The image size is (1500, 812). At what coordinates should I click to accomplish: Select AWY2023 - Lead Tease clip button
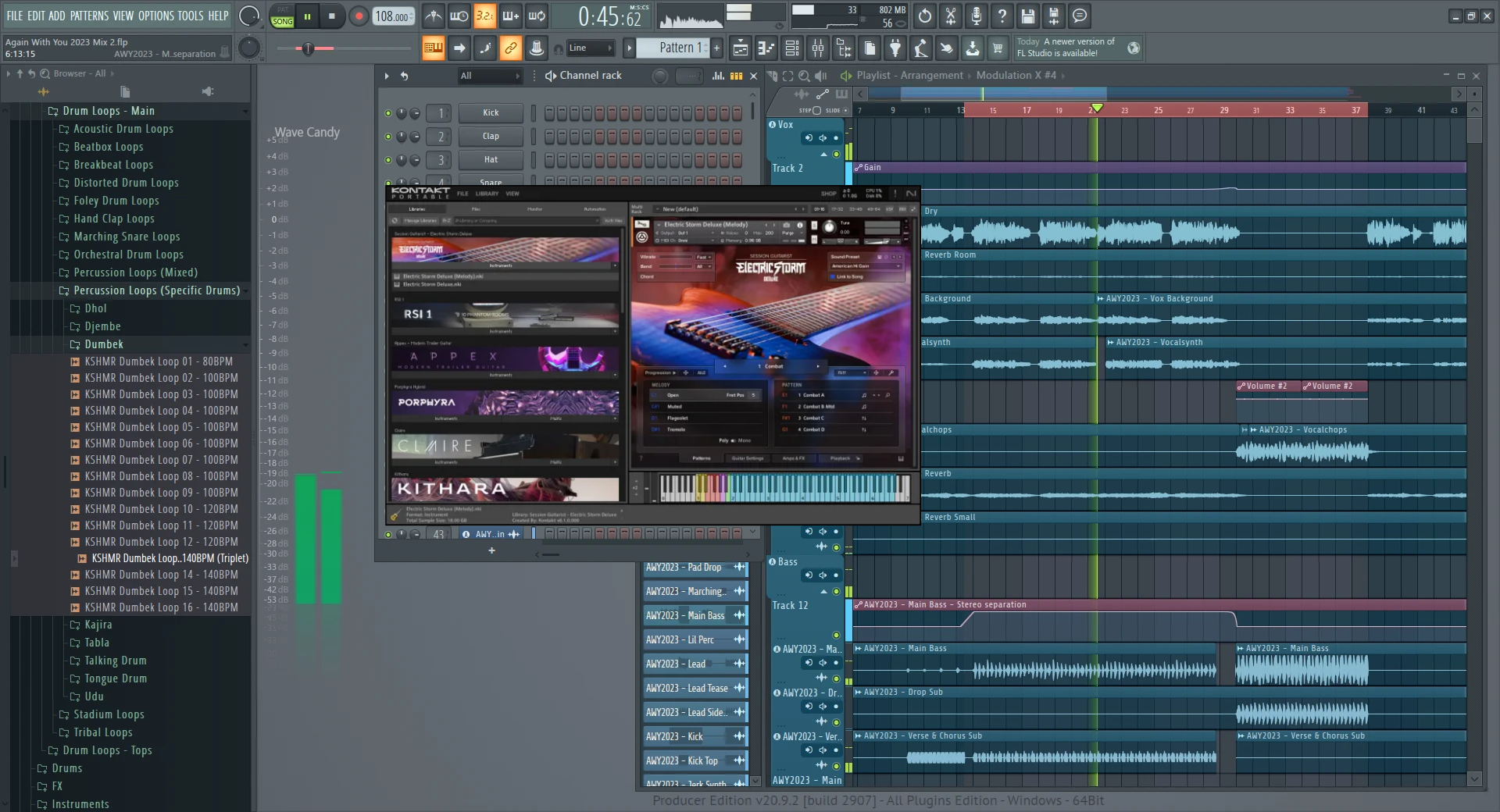[x=695, y=689]
